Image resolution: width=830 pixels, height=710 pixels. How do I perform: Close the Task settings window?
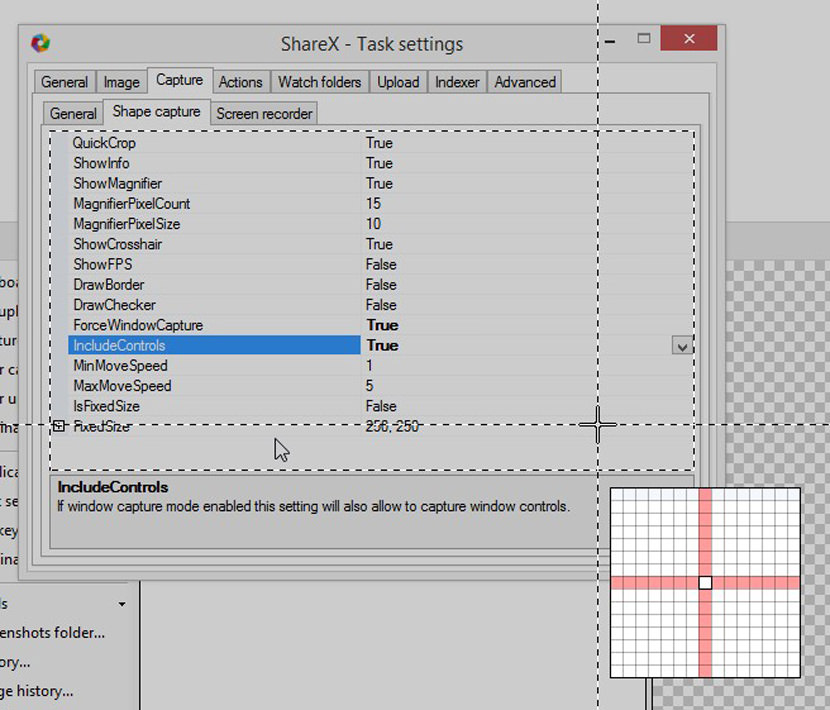coord(688,39)
